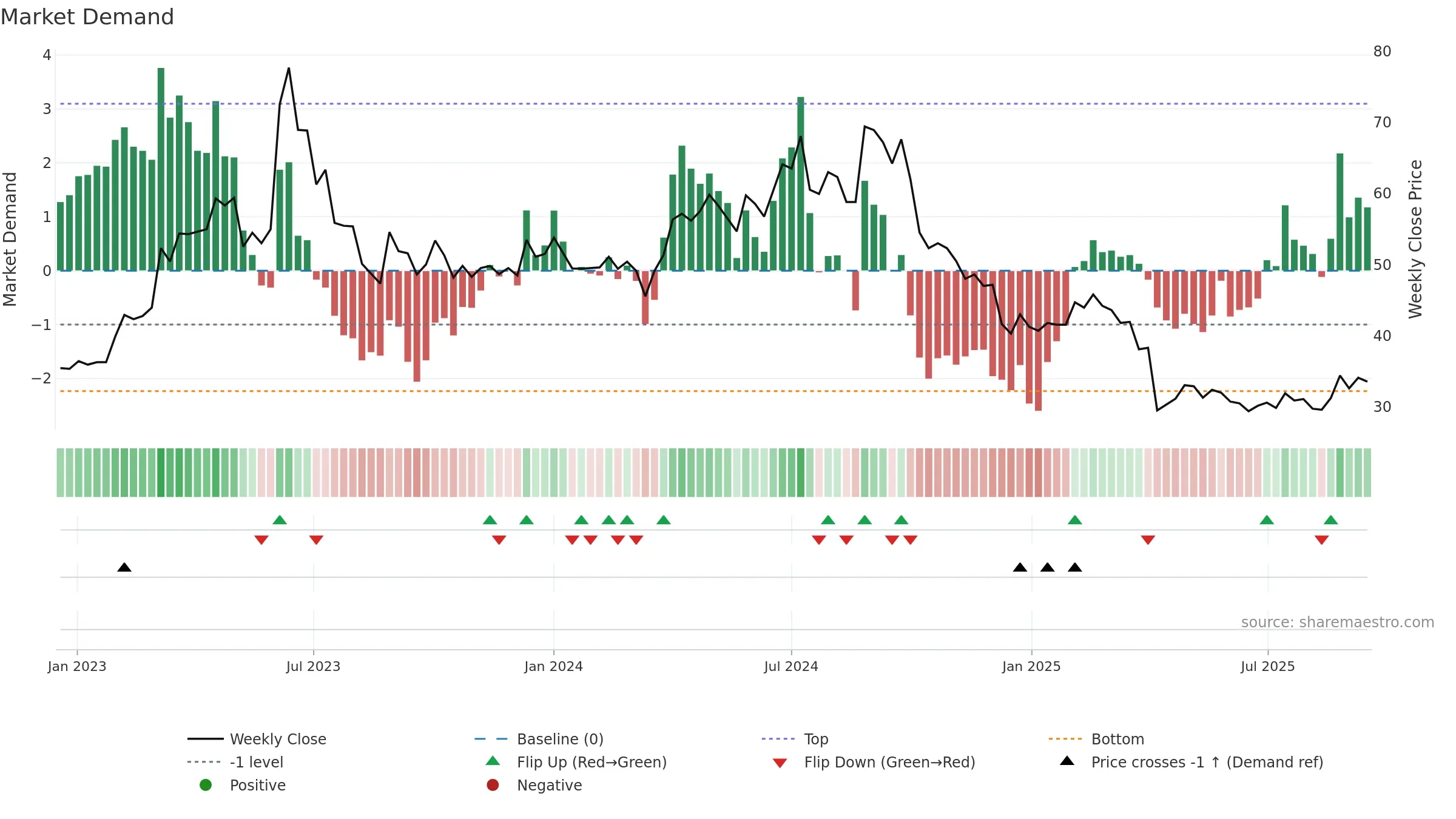The width and height of the screenshot is (1456, 819).
Task: Click the 30 tick on the right price axis
Action: click(1382, 407)
